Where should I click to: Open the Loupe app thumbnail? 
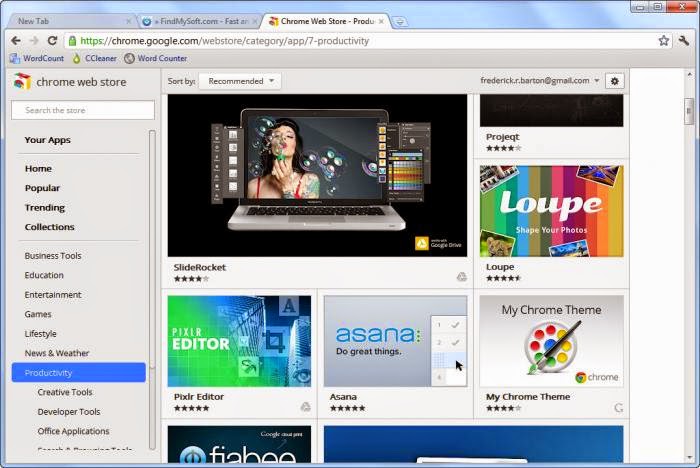tap(551, 211)
